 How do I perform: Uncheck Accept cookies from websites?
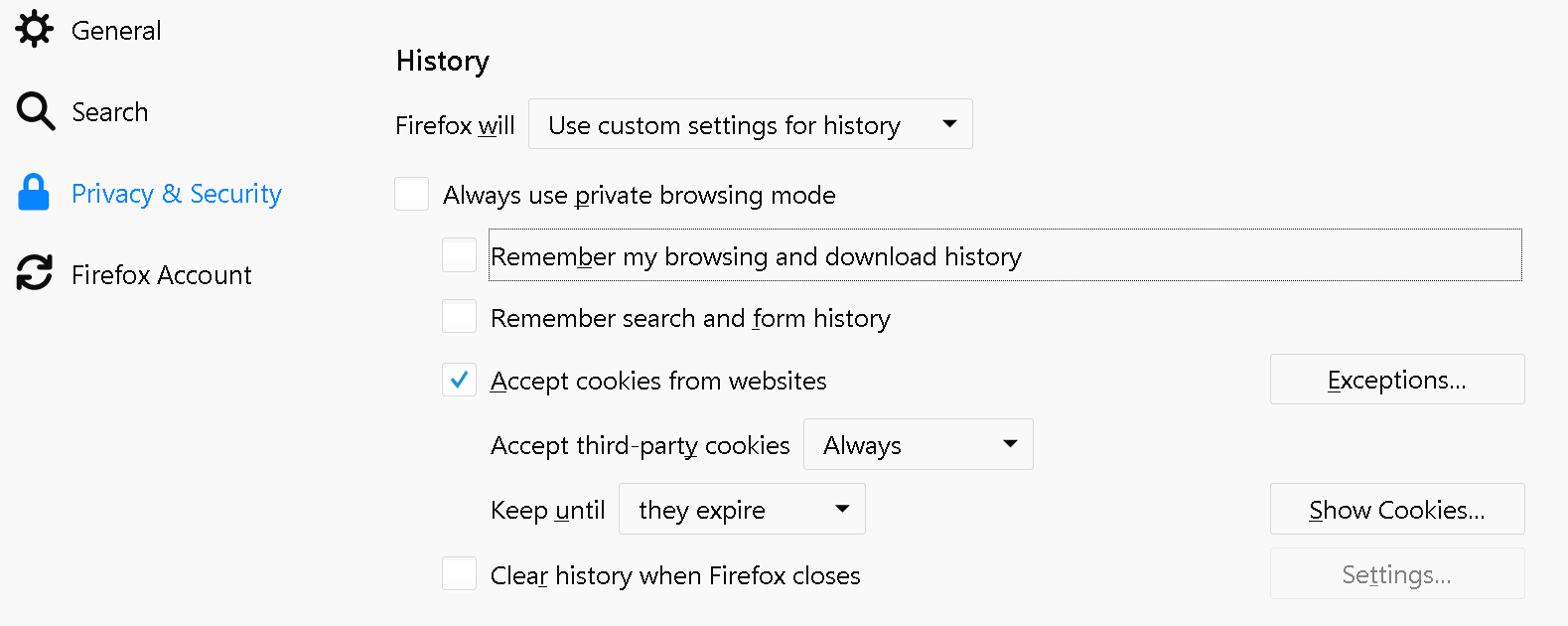(459, 380)
